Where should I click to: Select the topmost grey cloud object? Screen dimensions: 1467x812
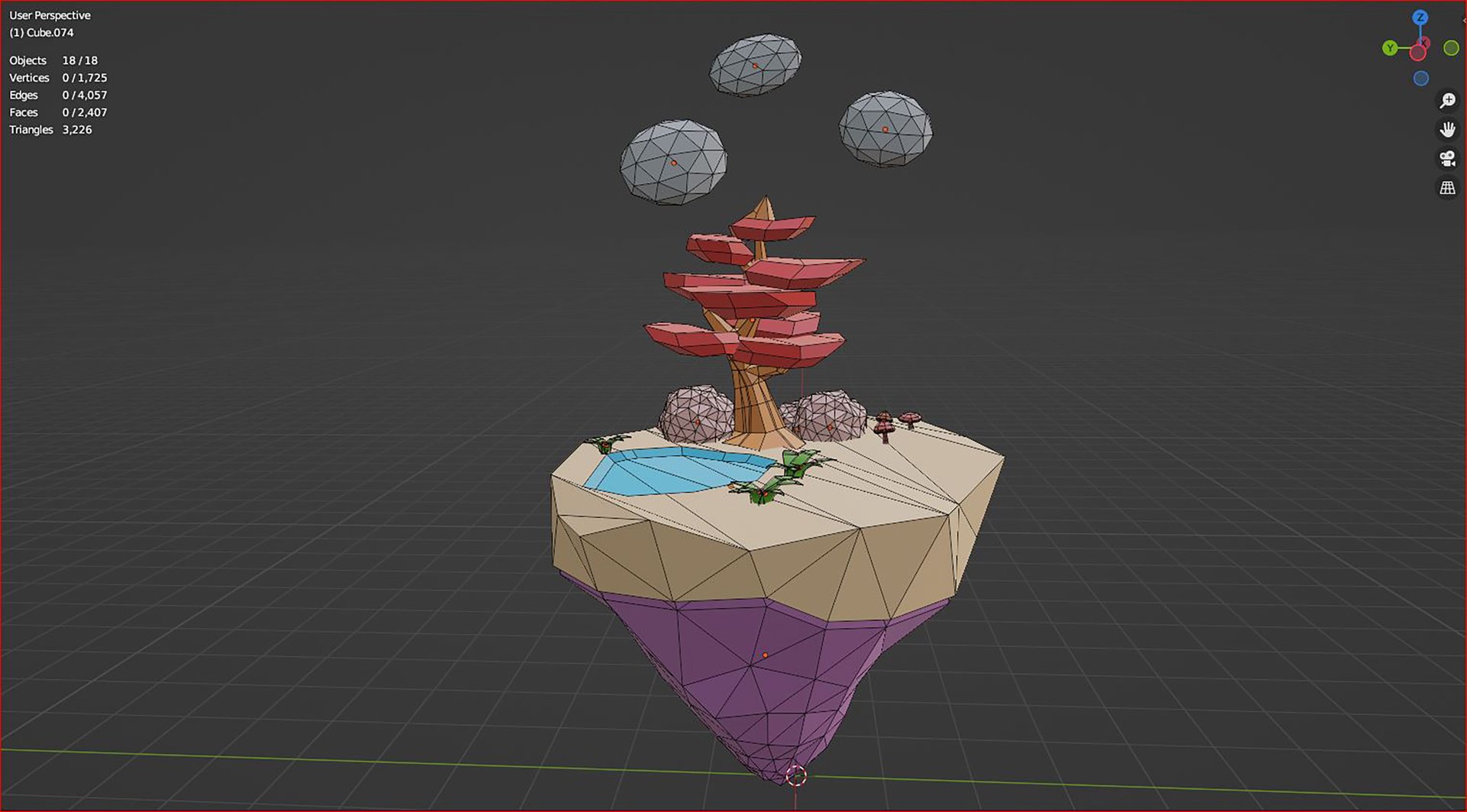coord(755,65)
